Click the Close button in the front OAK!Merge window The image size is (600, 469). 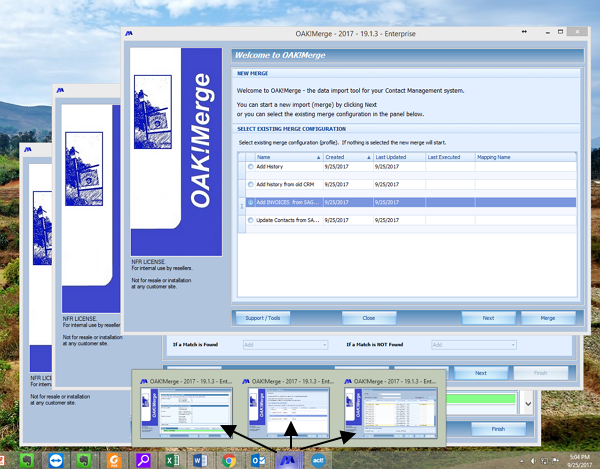369,318
